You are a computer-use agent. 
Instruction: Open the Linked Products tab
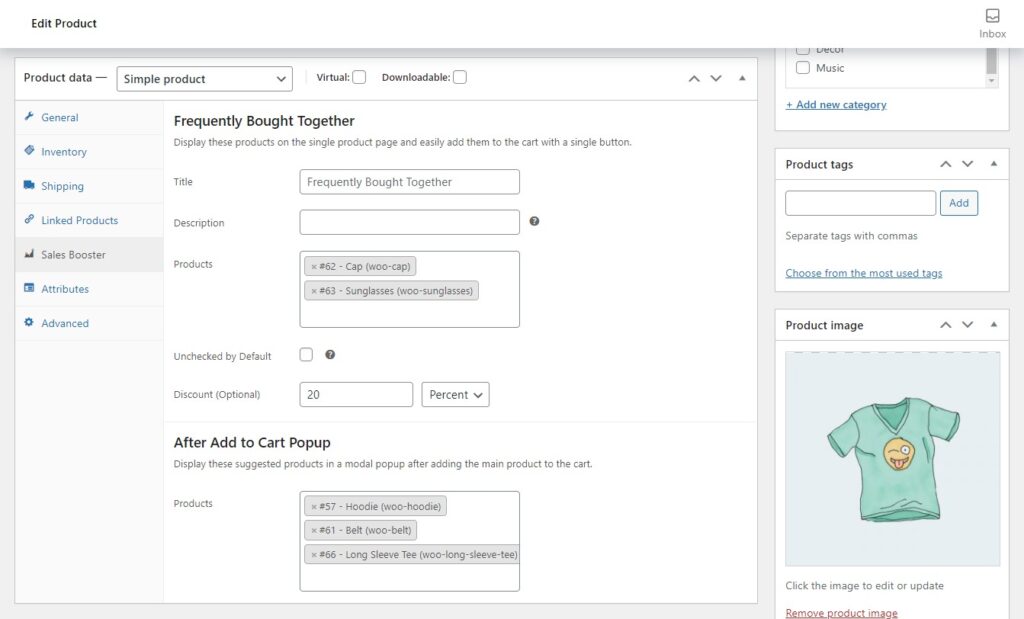(79, 220)
